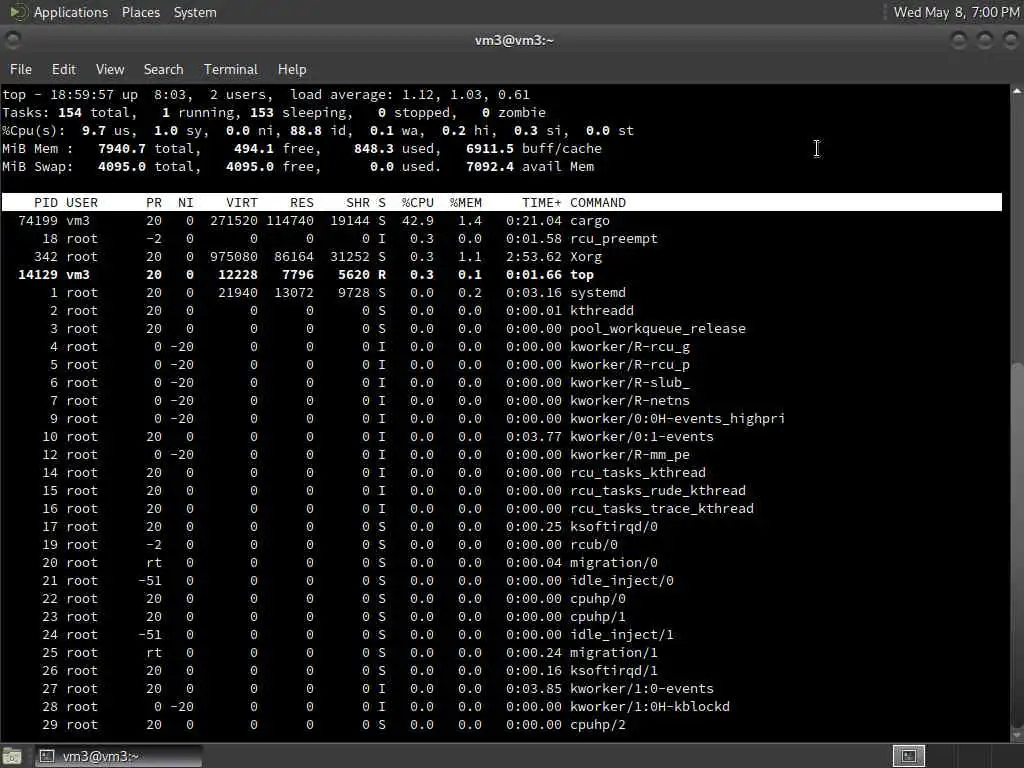Click the migration/1 command
This screenshot has width=1024, height=768.
tap(613, 653)
